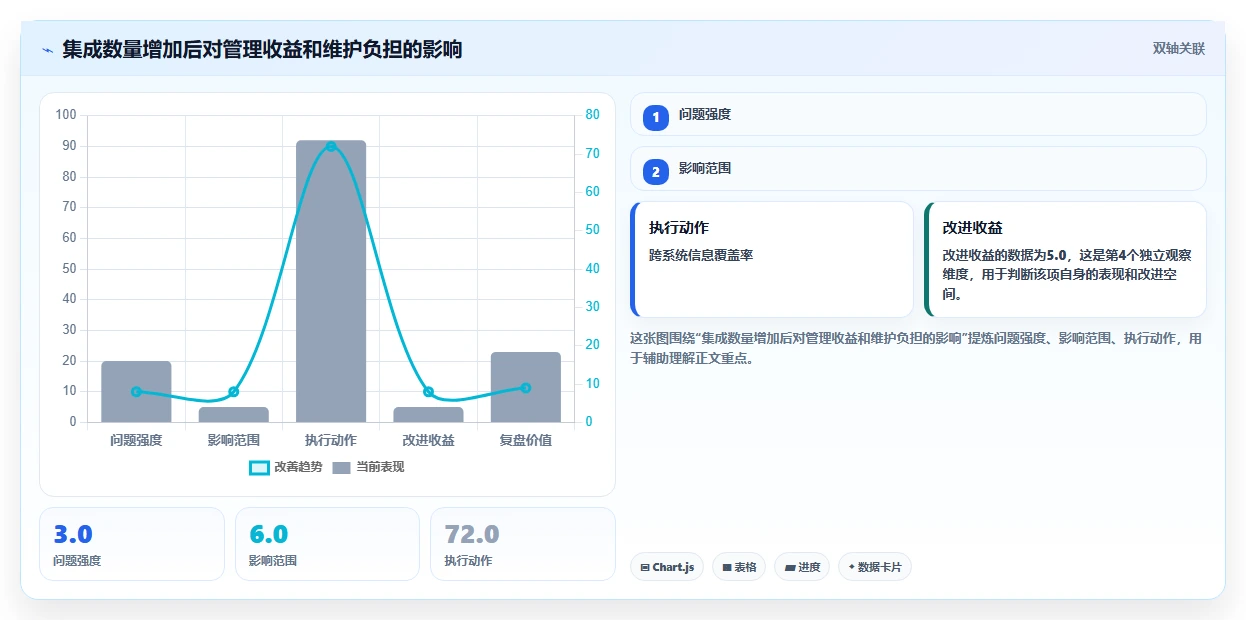Select the tall 执行动作 bar

tap(331, 281)
